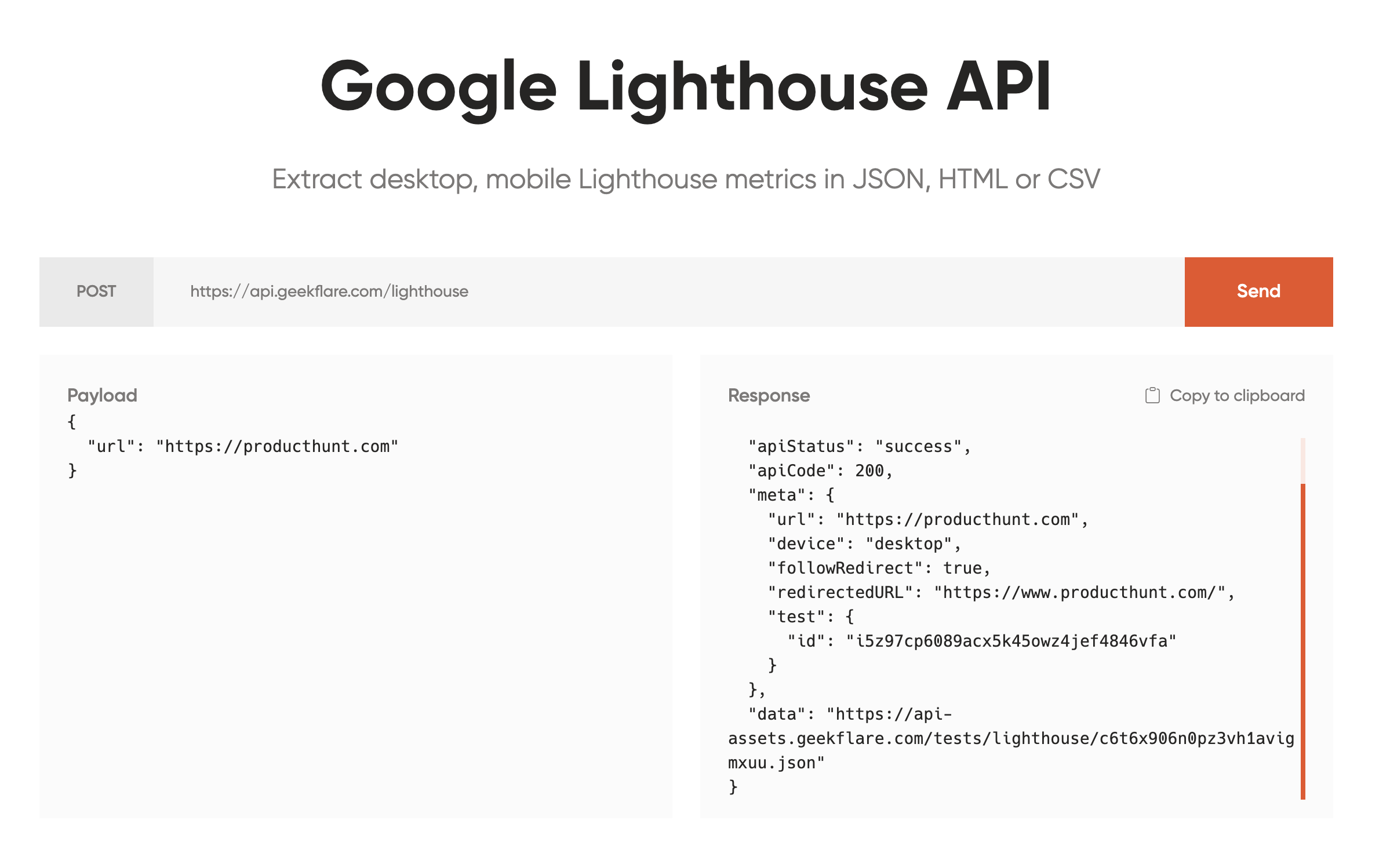Click the "apiCode": 200 line
Screen dimensions: 1390x868
(x=820, y=471)
